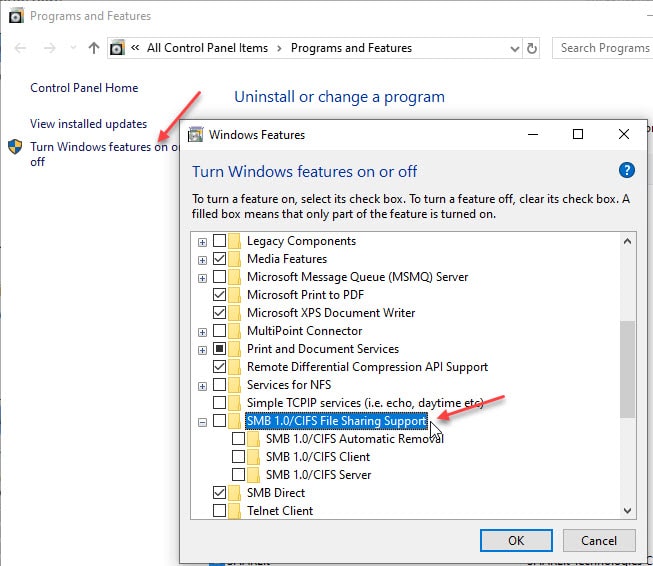Screen dimensions: 653x566
Task: Click the feature list scroll down arrow
Action: tap(628, 510)
